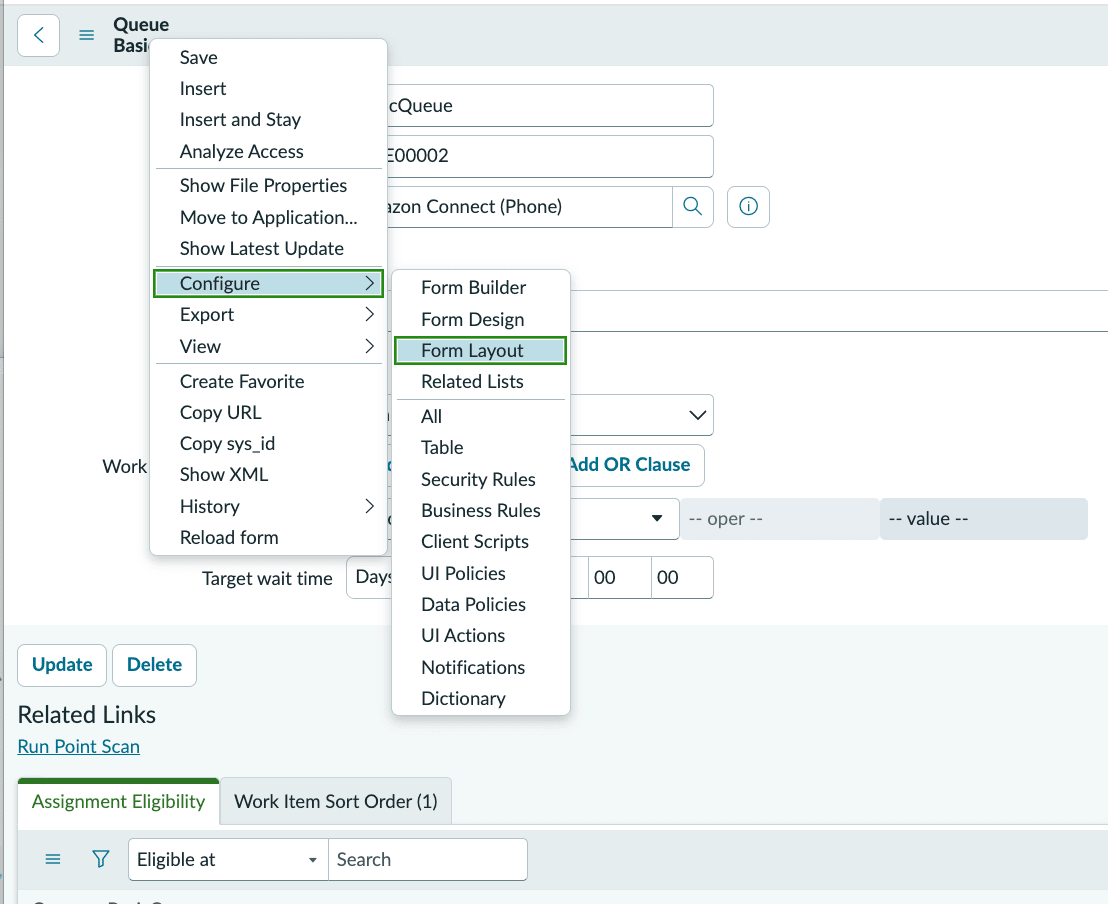Expand the Export submenu arrow

(x=369, y=315)
